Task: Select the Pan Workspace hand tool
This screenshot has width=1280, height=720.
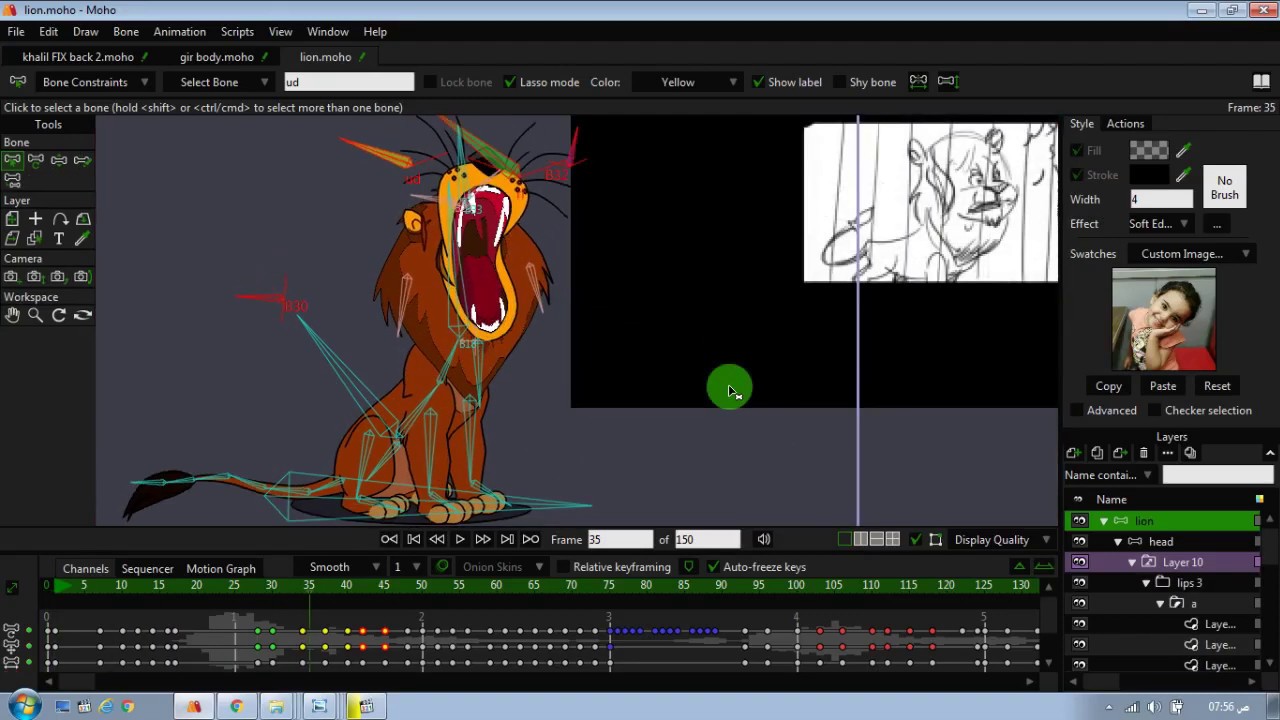Action: [12, 315]
